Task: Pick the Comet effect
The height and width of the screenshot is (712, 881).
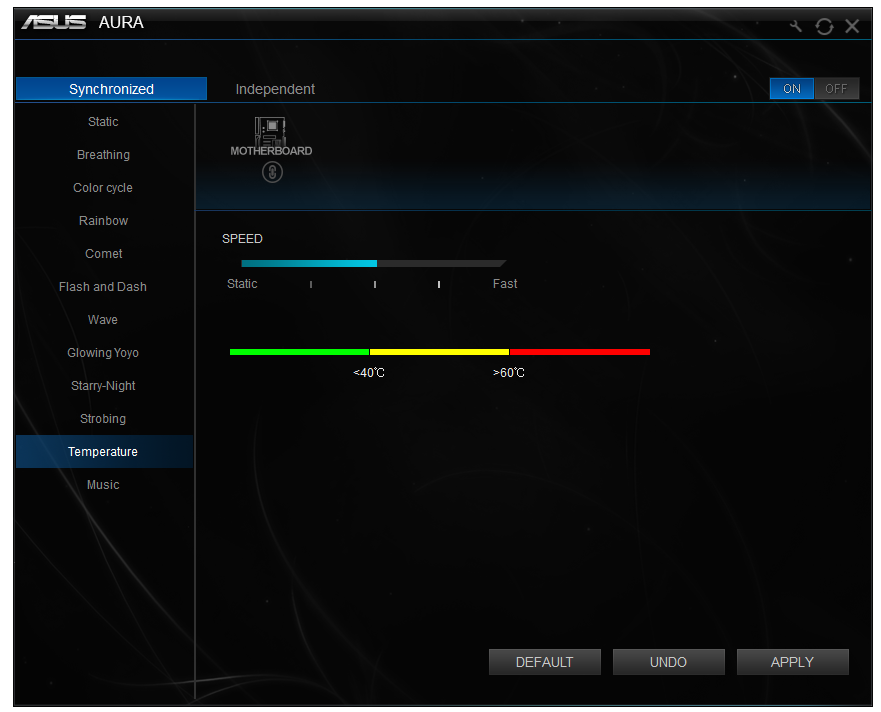Action: tap(103, 253)
